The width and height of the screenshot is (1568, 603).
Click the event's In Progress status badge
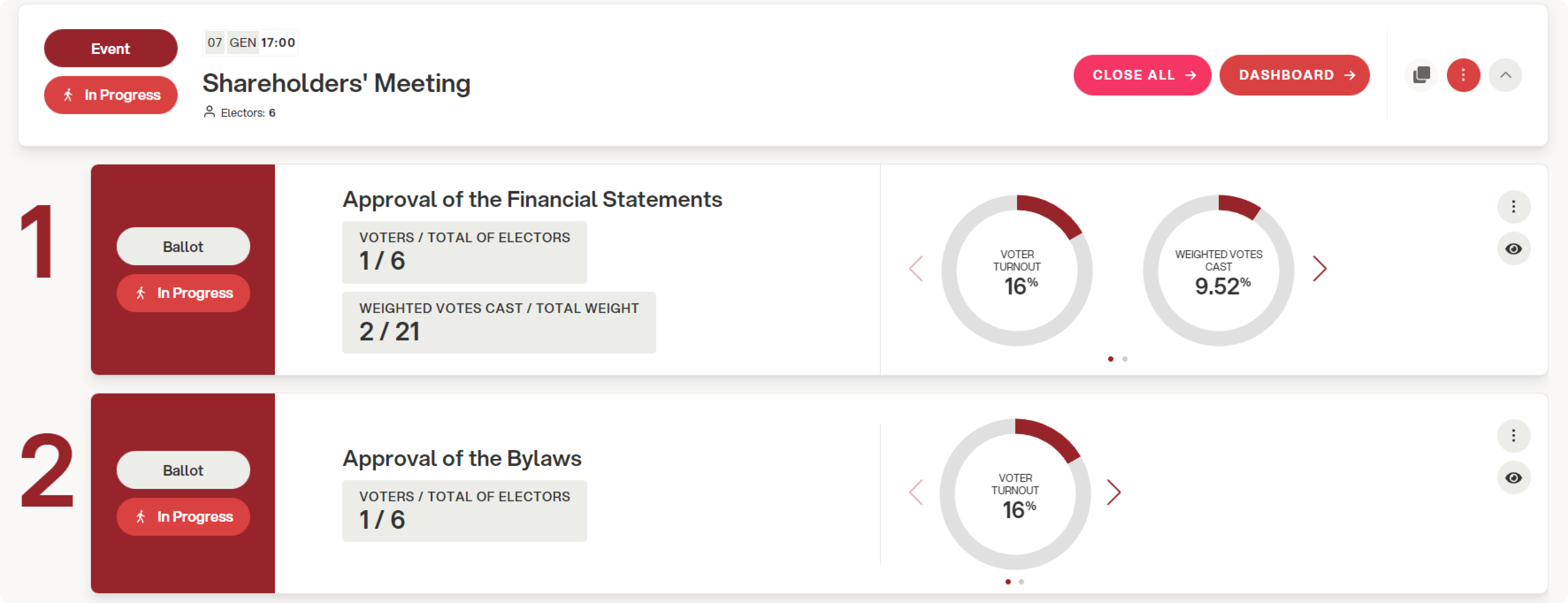click(111, 95)
